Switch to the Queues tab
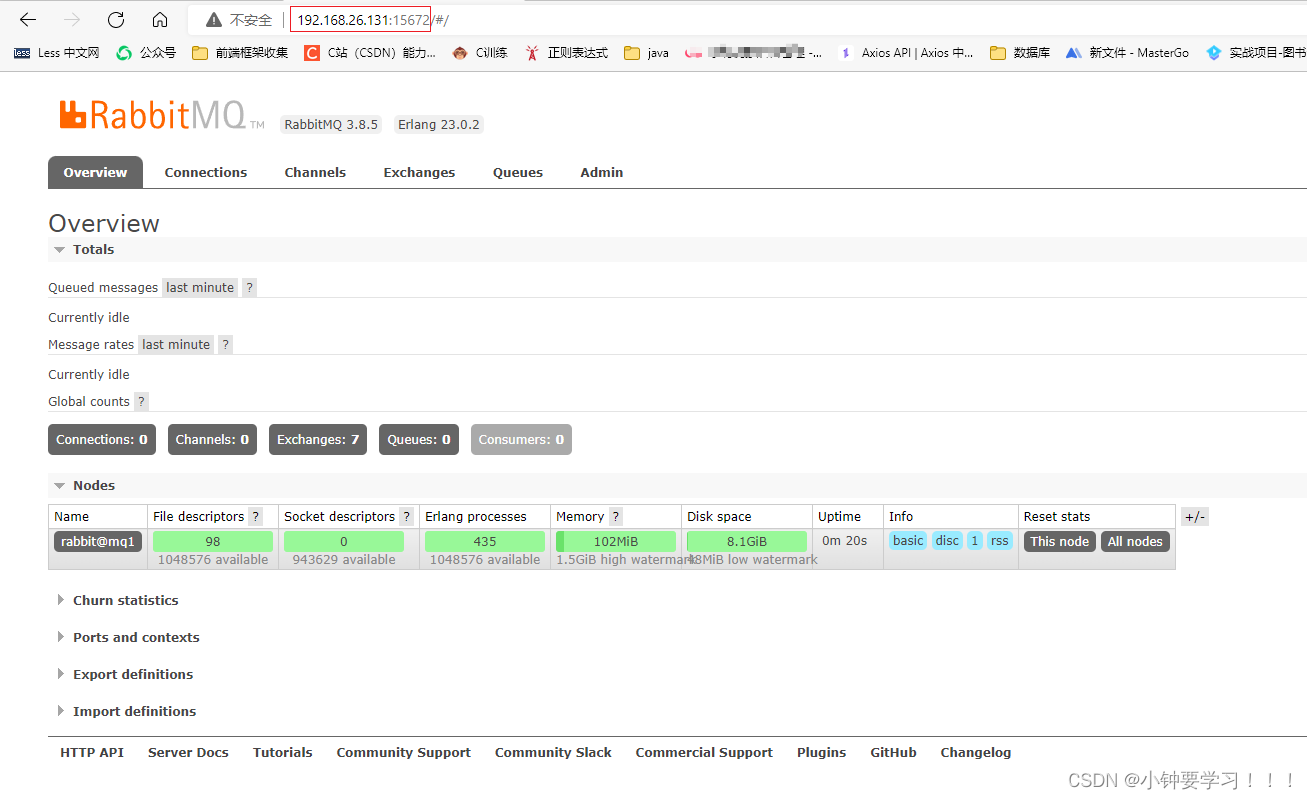This screenshot has width=1307, height=799. 518,173
